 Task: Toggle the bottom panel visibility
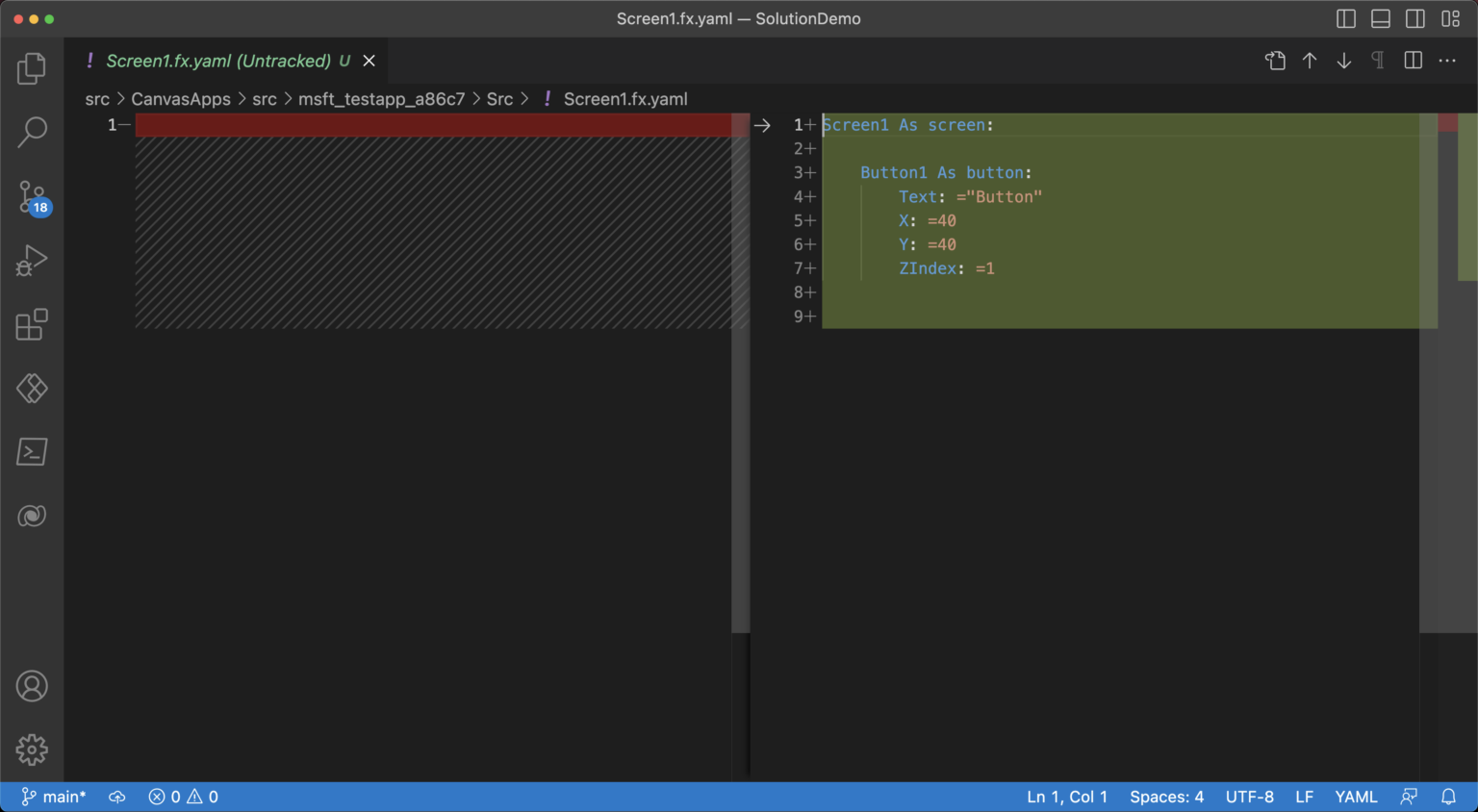(1380, 18)
